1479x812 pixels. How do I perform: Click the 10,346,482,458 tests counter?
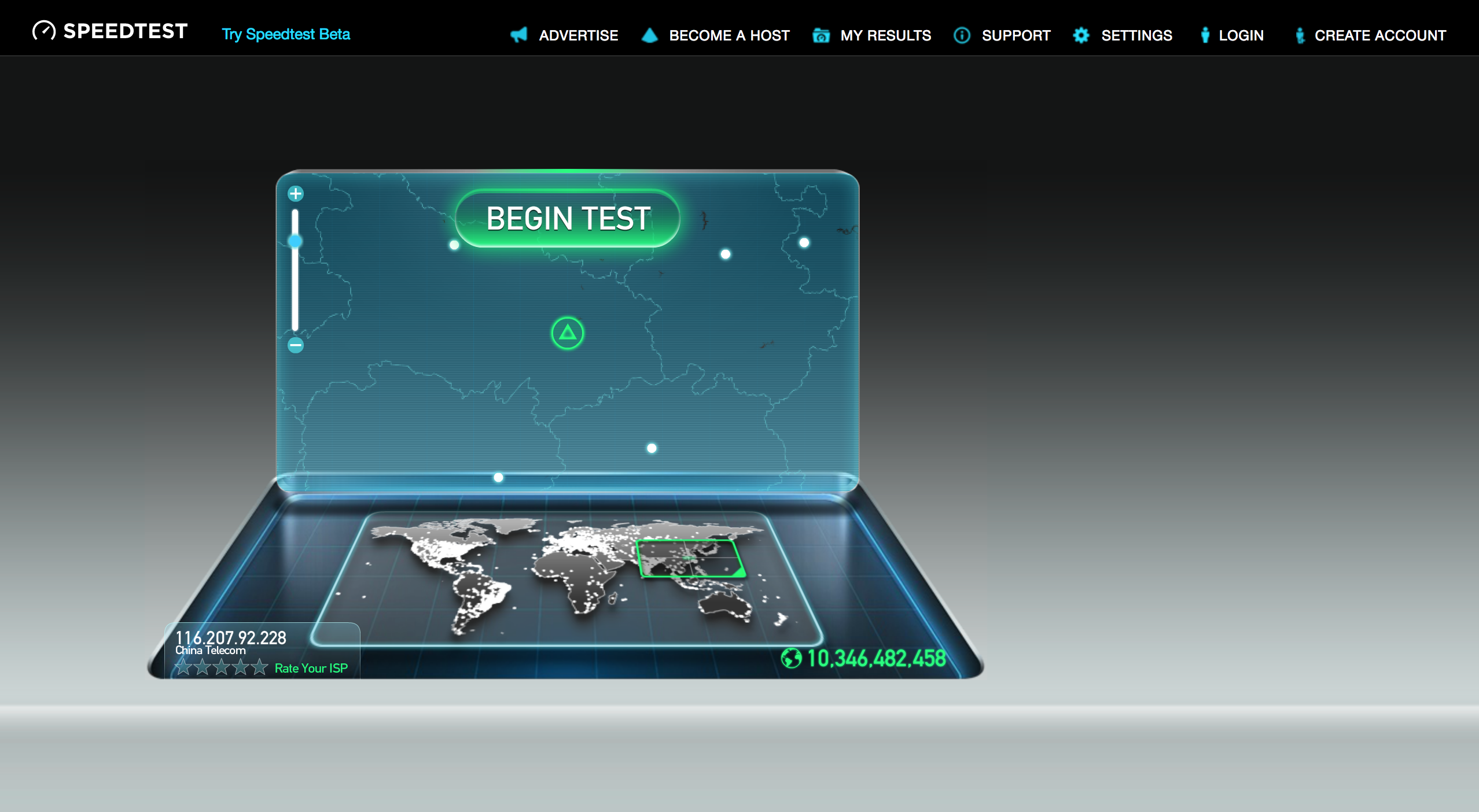point(877,658)
